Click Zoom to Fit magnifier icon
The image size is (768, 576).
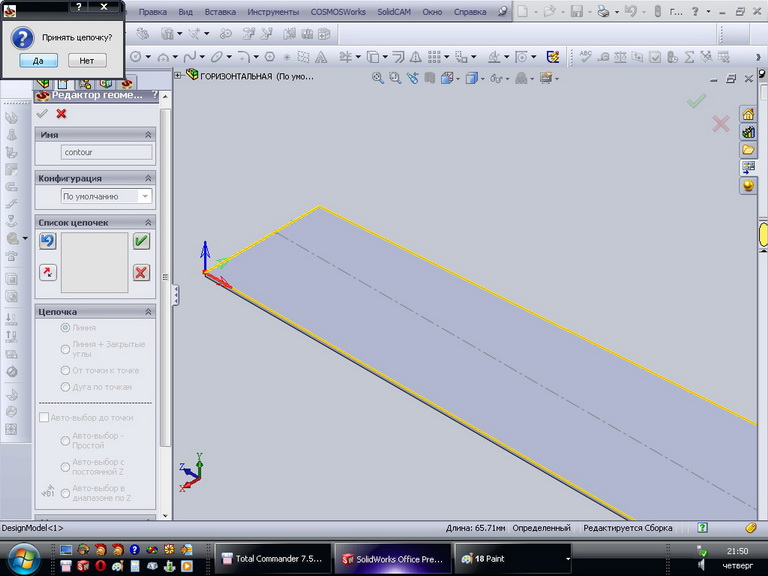click(x=378, y=78)
